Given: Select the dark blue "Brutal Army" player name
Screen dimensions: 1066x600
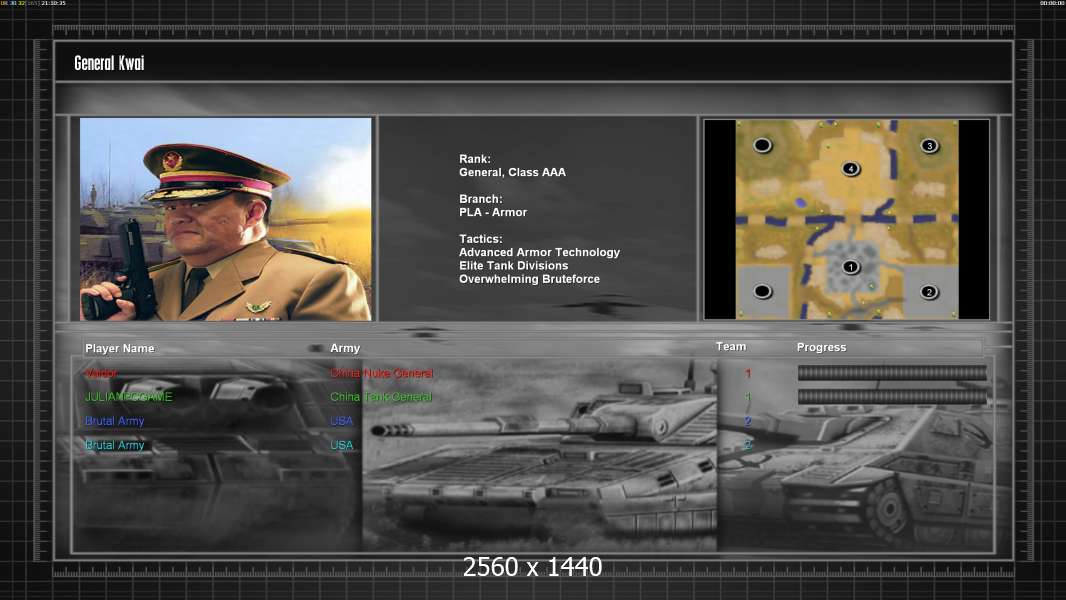Looking at the screenshot, I should [114, 421].
